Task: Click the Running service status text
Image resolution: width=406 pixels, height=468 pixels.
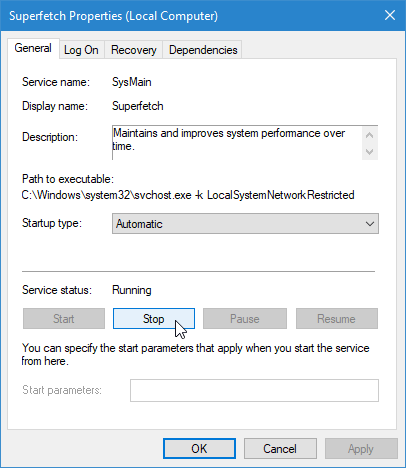Action: pos(132,290)
